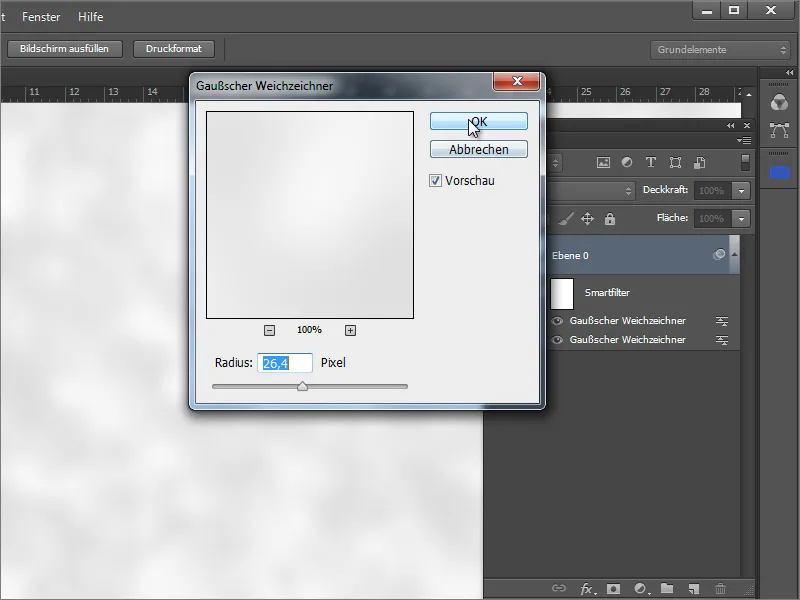
Task: Zoom out the blur dialog preview
Action: (269, 331)
